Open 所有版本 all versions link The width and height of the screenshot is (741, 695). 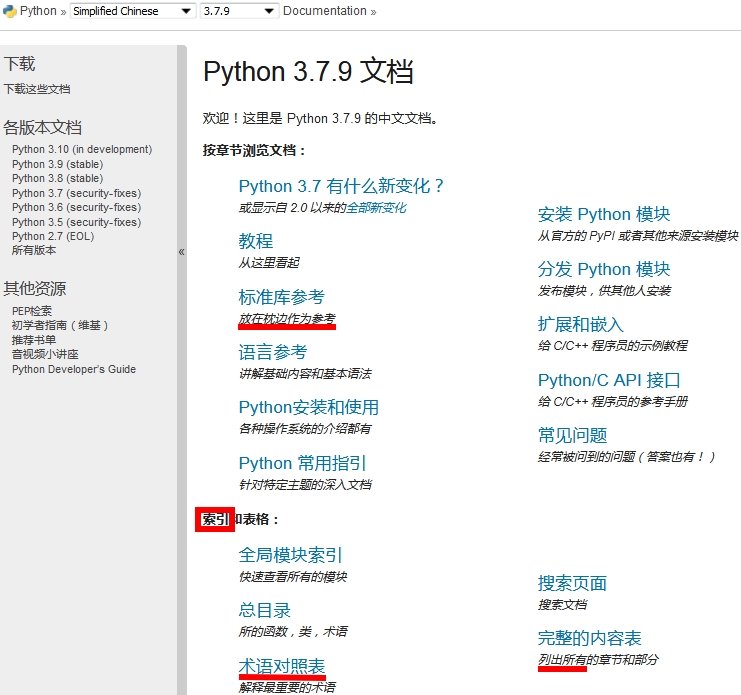click(x=34, y=250)
